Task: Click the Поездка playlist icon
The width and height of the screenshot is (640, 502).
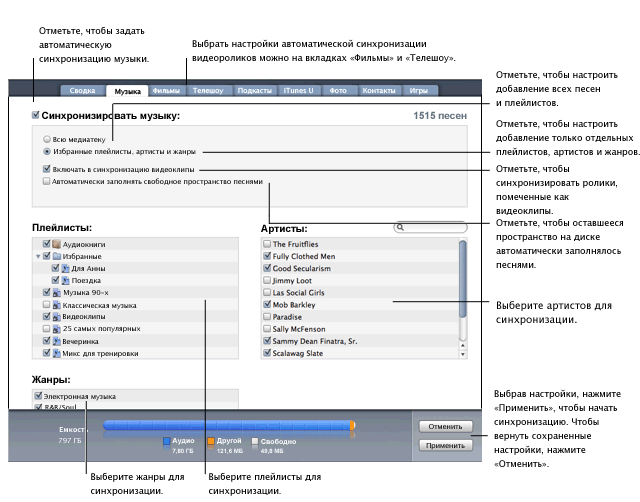Action: tap(65, 280)
